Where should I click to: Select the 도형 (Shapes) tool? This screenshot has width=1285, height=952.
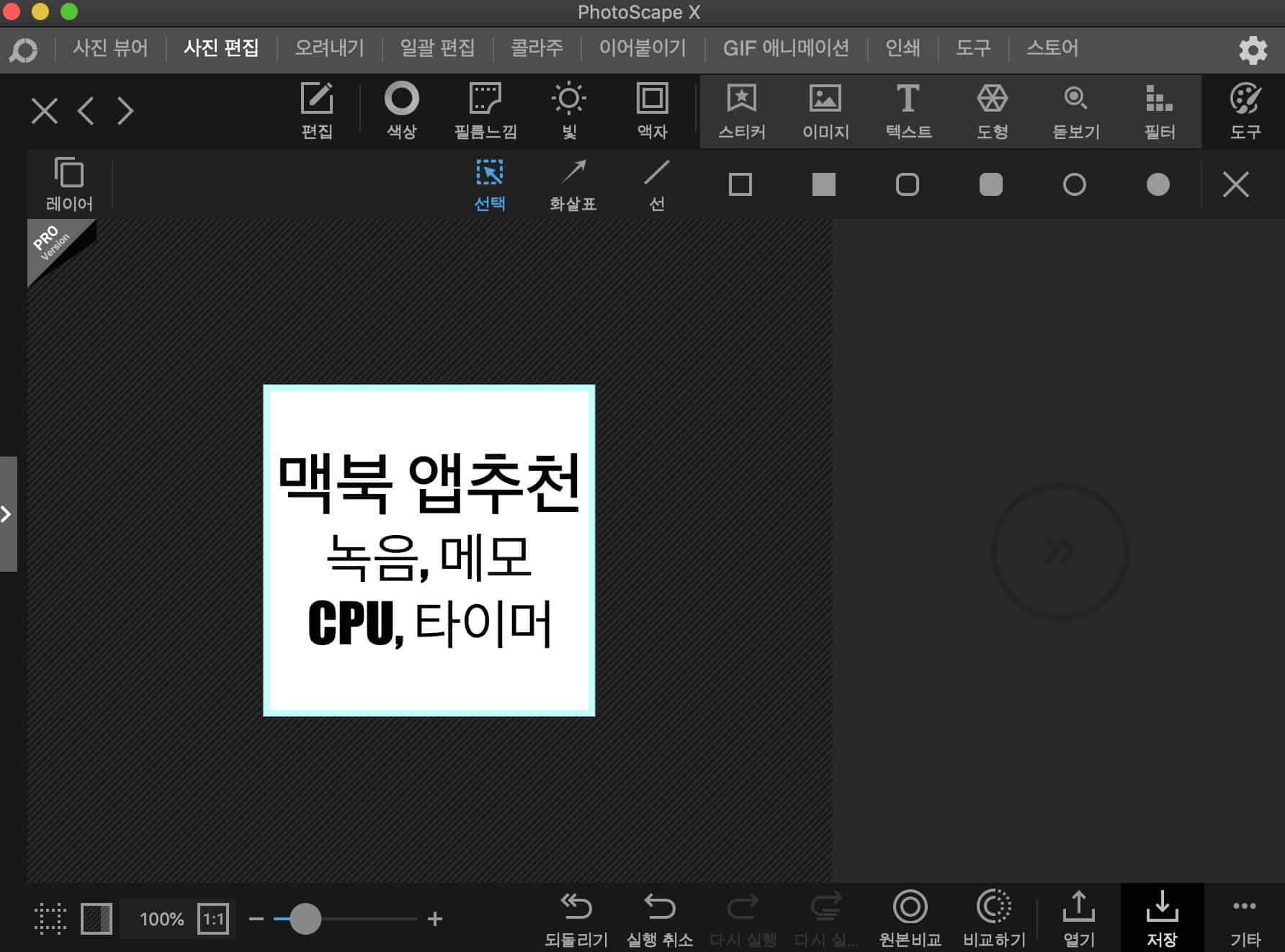(992, 109)
